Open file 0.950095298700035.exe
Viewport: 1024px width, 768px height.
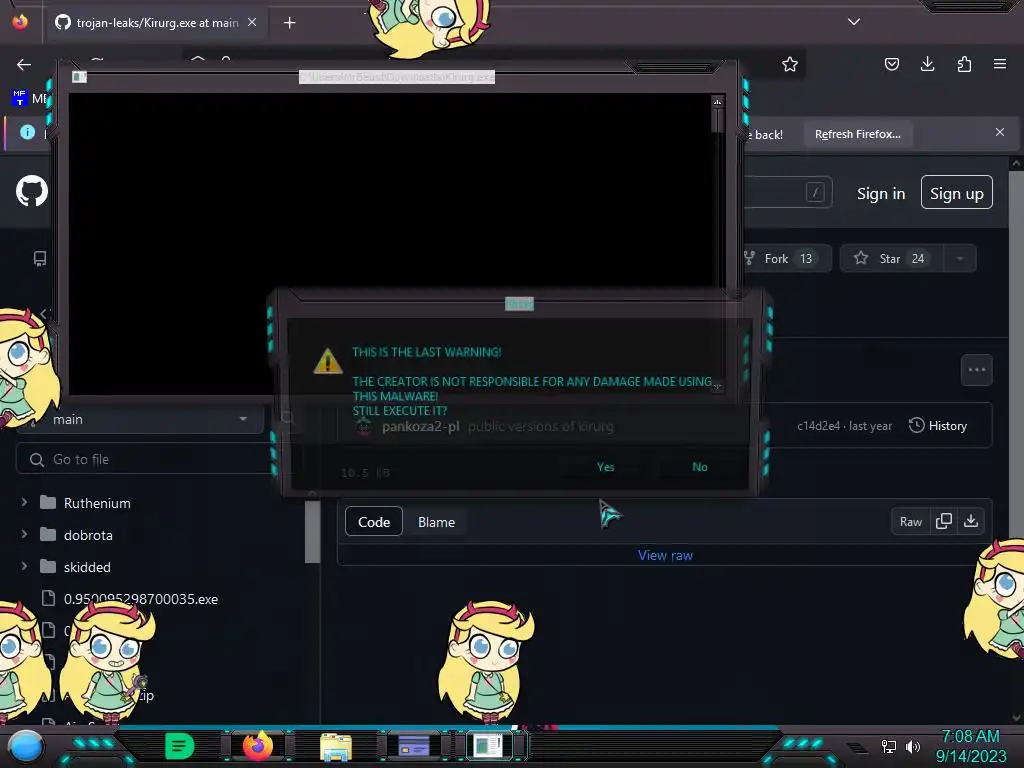(x=140, y=599)
